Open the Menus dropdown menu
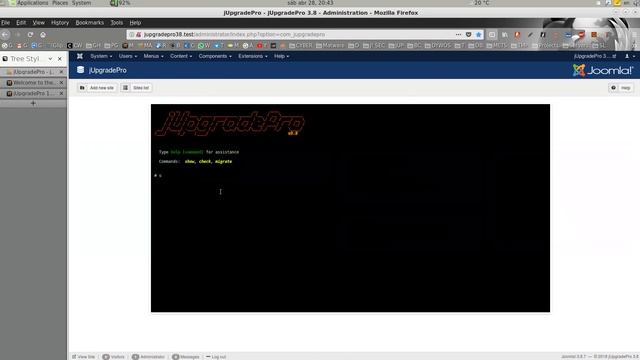 (x=153, y=56)
